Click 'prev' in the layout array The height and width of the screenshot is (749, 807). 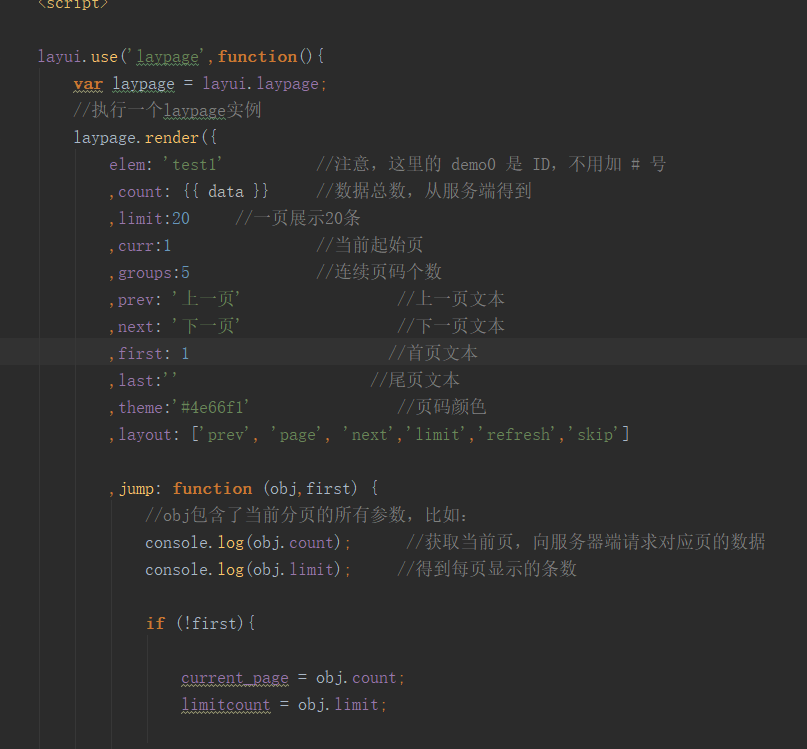pos(225,435)
